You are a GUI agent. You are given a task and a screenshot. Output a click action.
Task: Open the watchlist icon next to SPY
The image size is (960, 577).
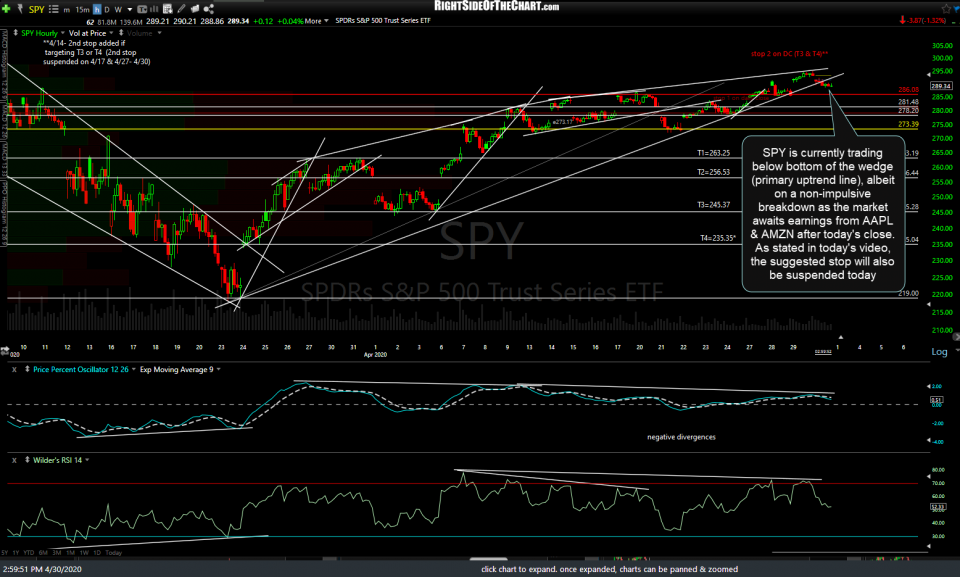click(54, 7)
